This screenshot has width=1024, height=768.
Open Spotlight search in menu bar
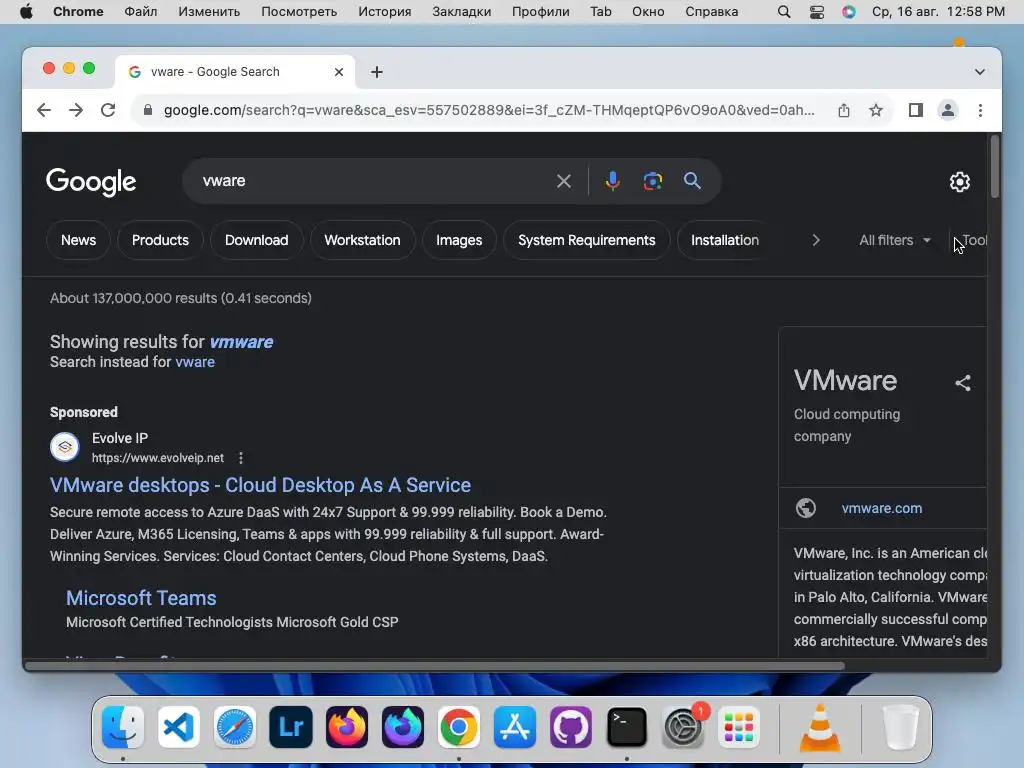(x=784, y=12)
